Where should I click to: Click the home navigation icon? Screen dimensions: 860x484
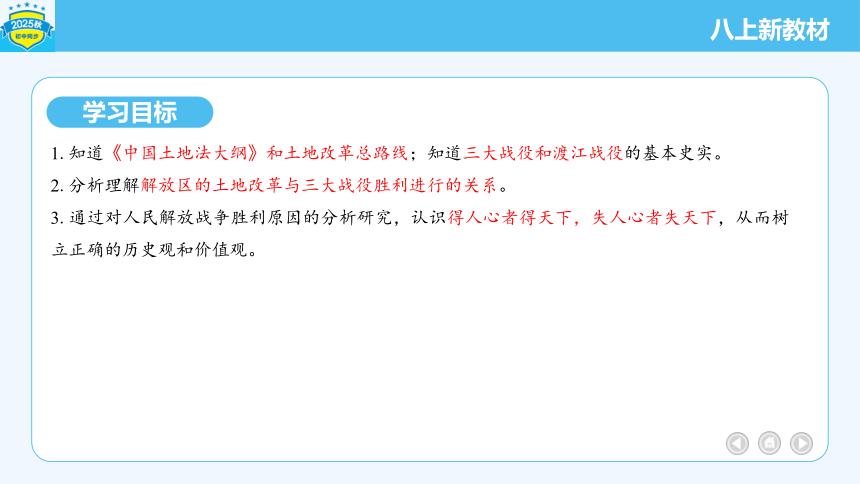pos(769,443)
